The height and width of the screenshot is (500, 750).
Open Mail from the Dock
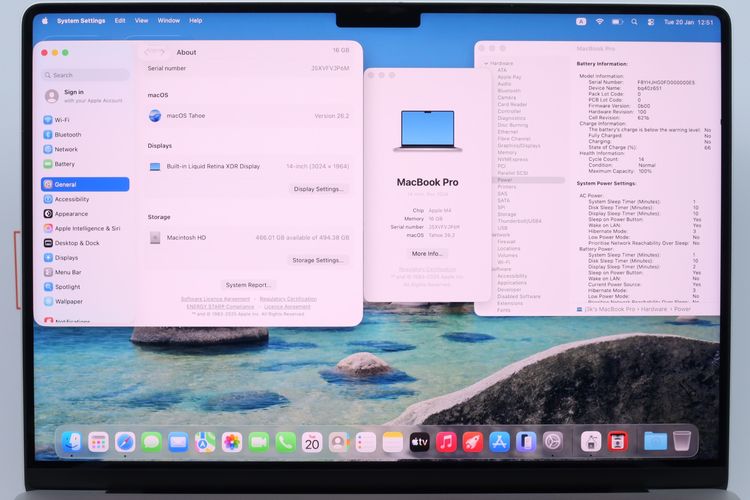click(178, 442)
